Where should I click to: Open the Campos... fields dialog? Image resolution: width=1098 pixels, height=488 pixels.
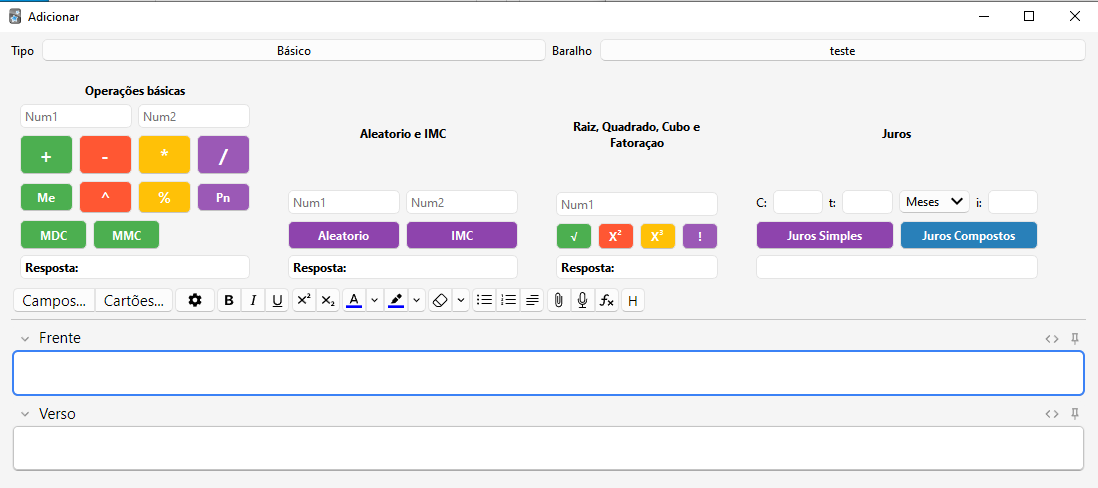tap(54, 300)
